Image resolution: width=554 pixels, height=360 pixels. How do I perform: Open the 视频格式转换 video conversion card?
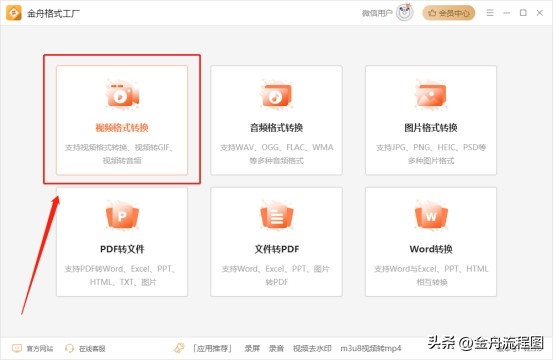pyautogui.click(x=122, y=120)
